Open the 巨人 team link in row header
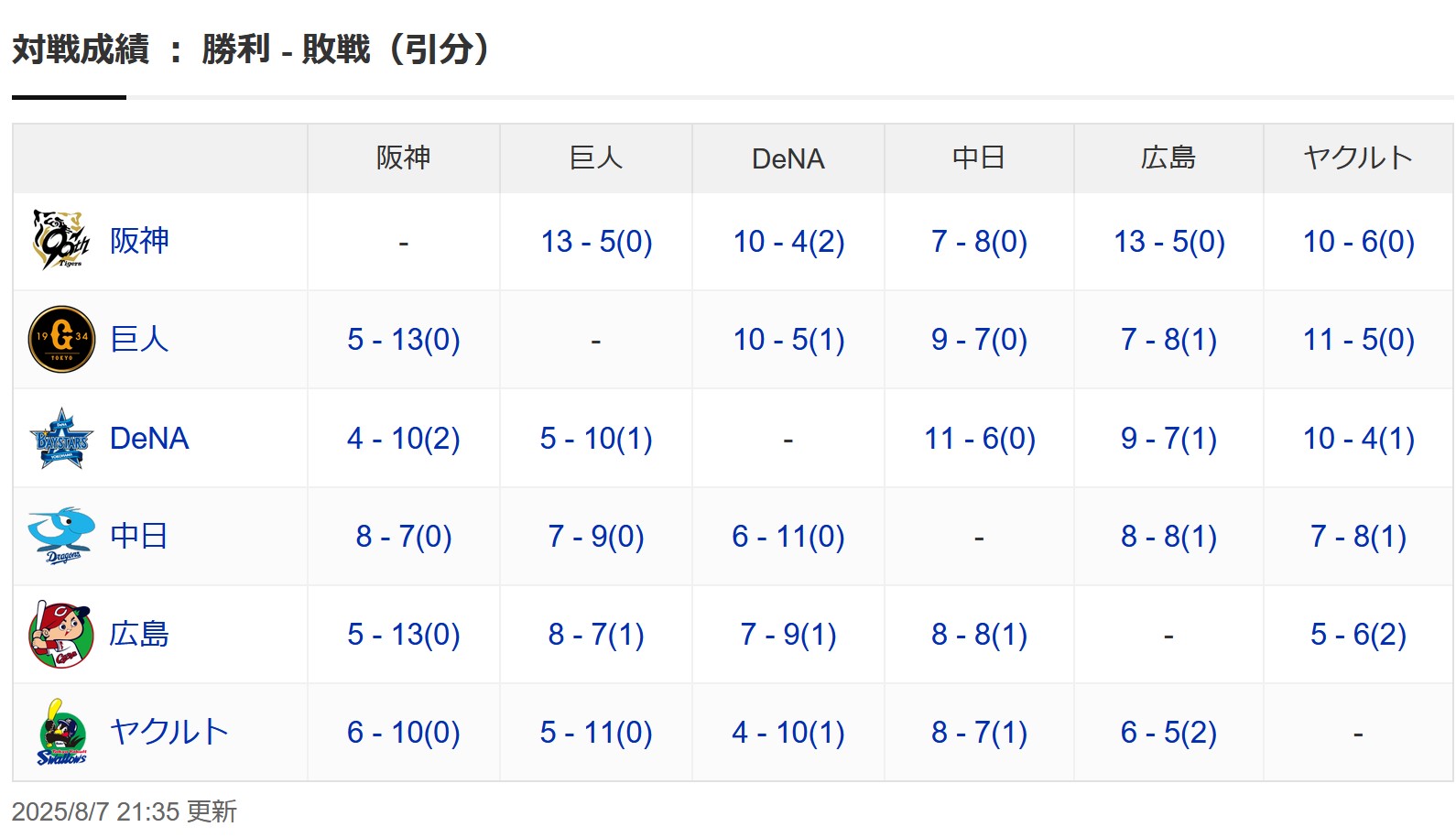The image size is (1456, 838). click(x=139, y=340)
